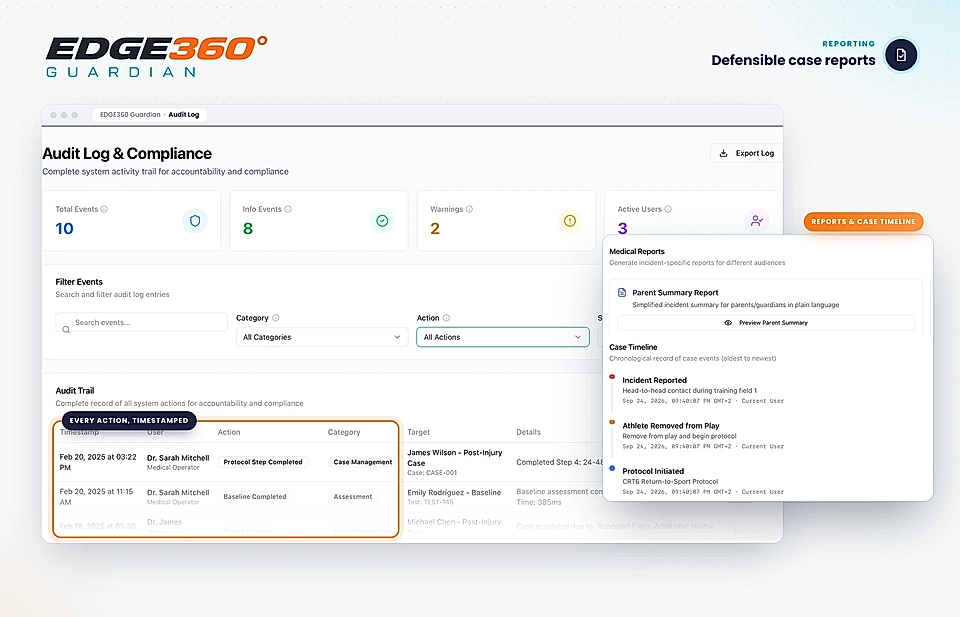Image resolution: width=960 pixels, height=617 pixels.
Task: Click the 'Filter Events' section heading
Action: click(x=79, y=282)
